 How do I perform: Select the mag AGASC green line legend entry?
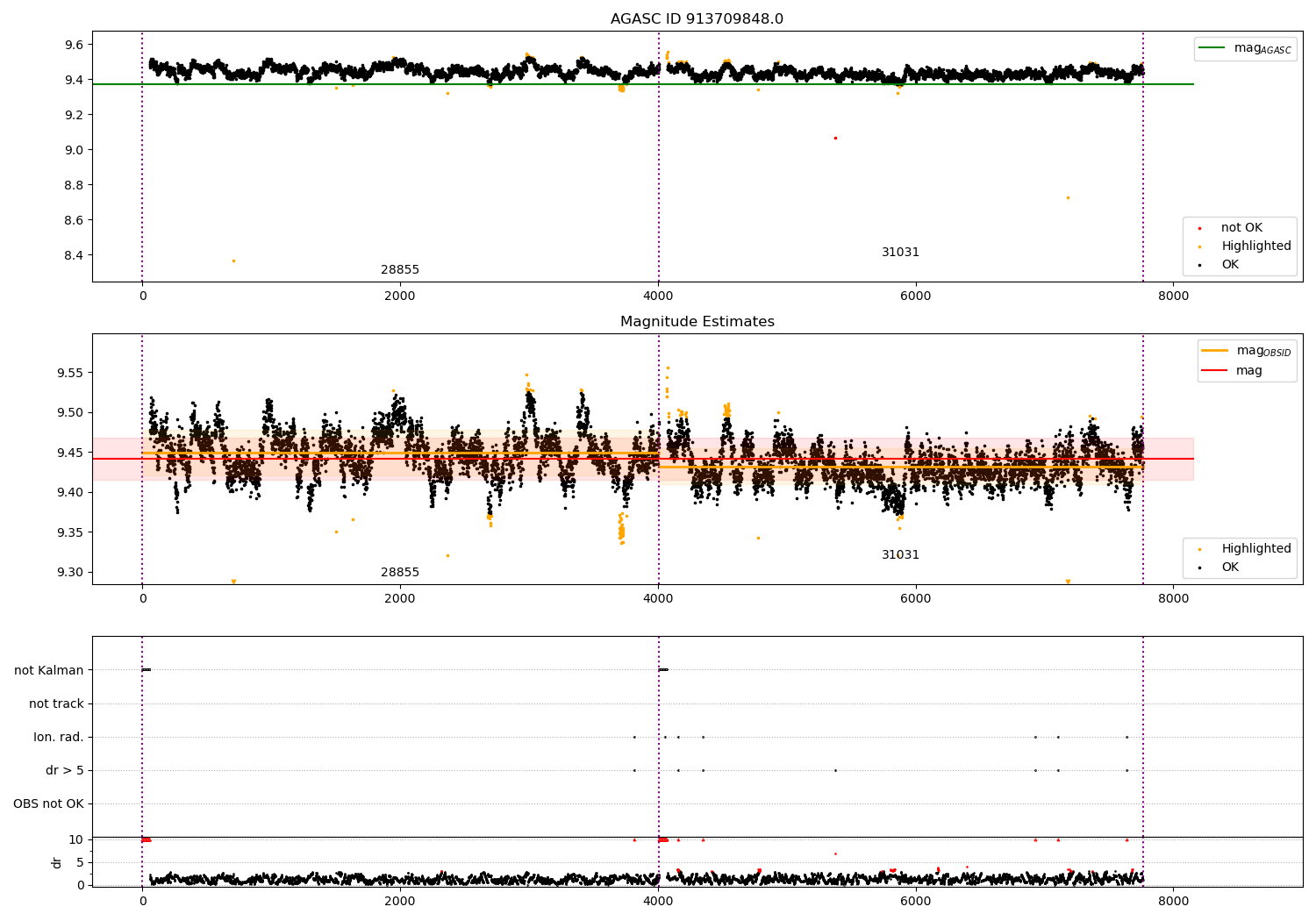click(1245, 48)
